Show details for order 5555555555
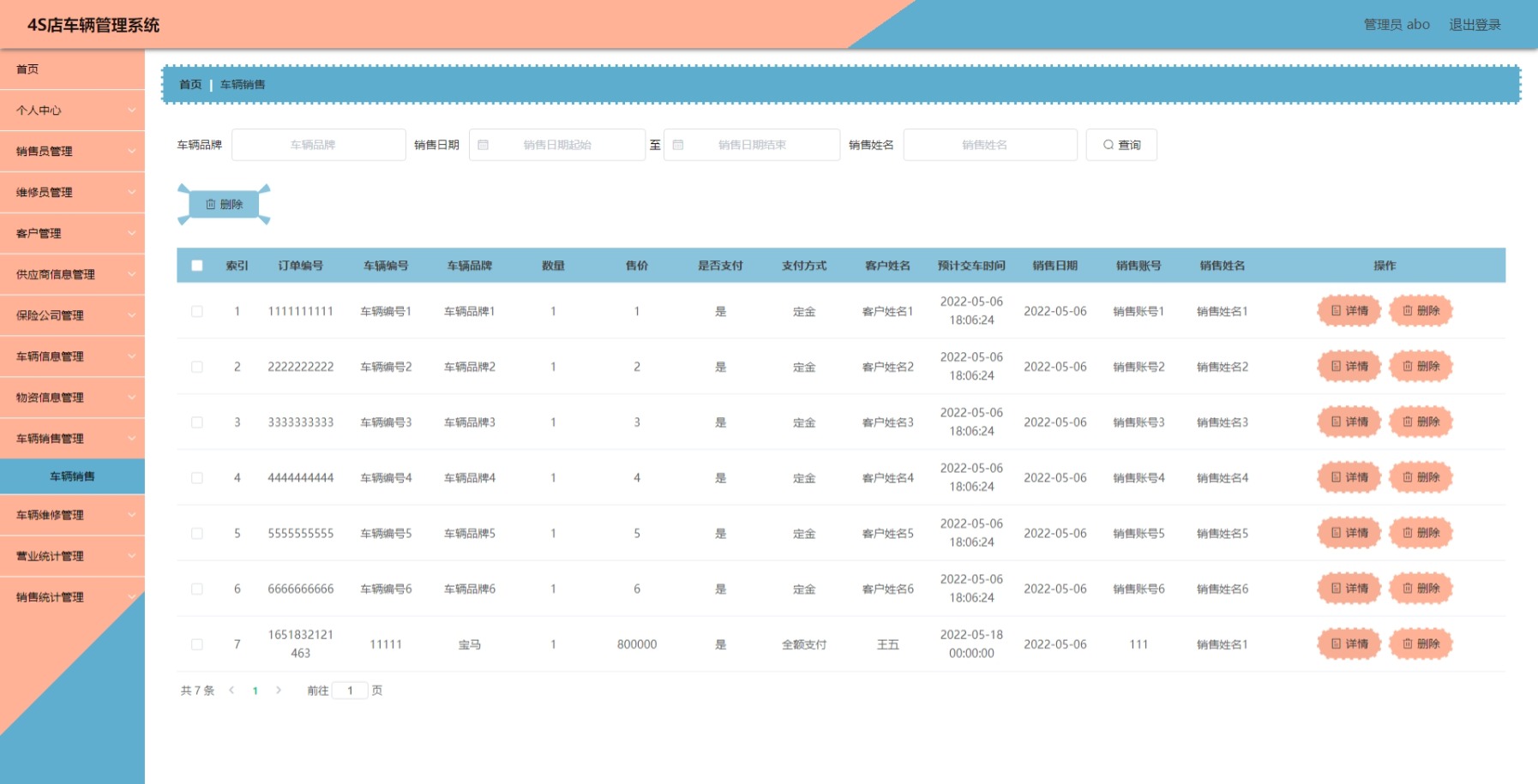 click(1349, 533)
